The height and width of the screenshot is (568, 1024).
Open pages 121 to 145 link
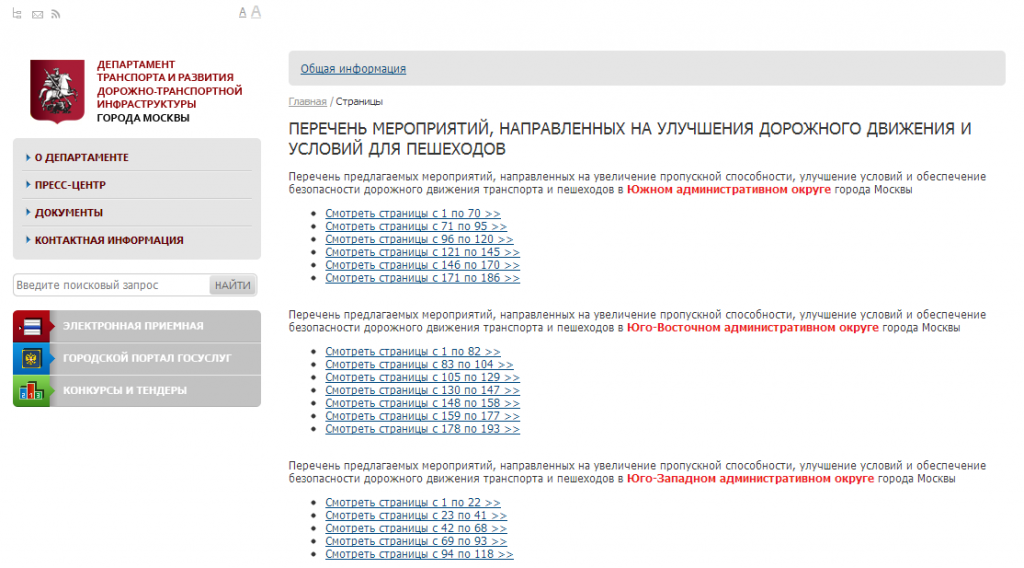(423, 252)
